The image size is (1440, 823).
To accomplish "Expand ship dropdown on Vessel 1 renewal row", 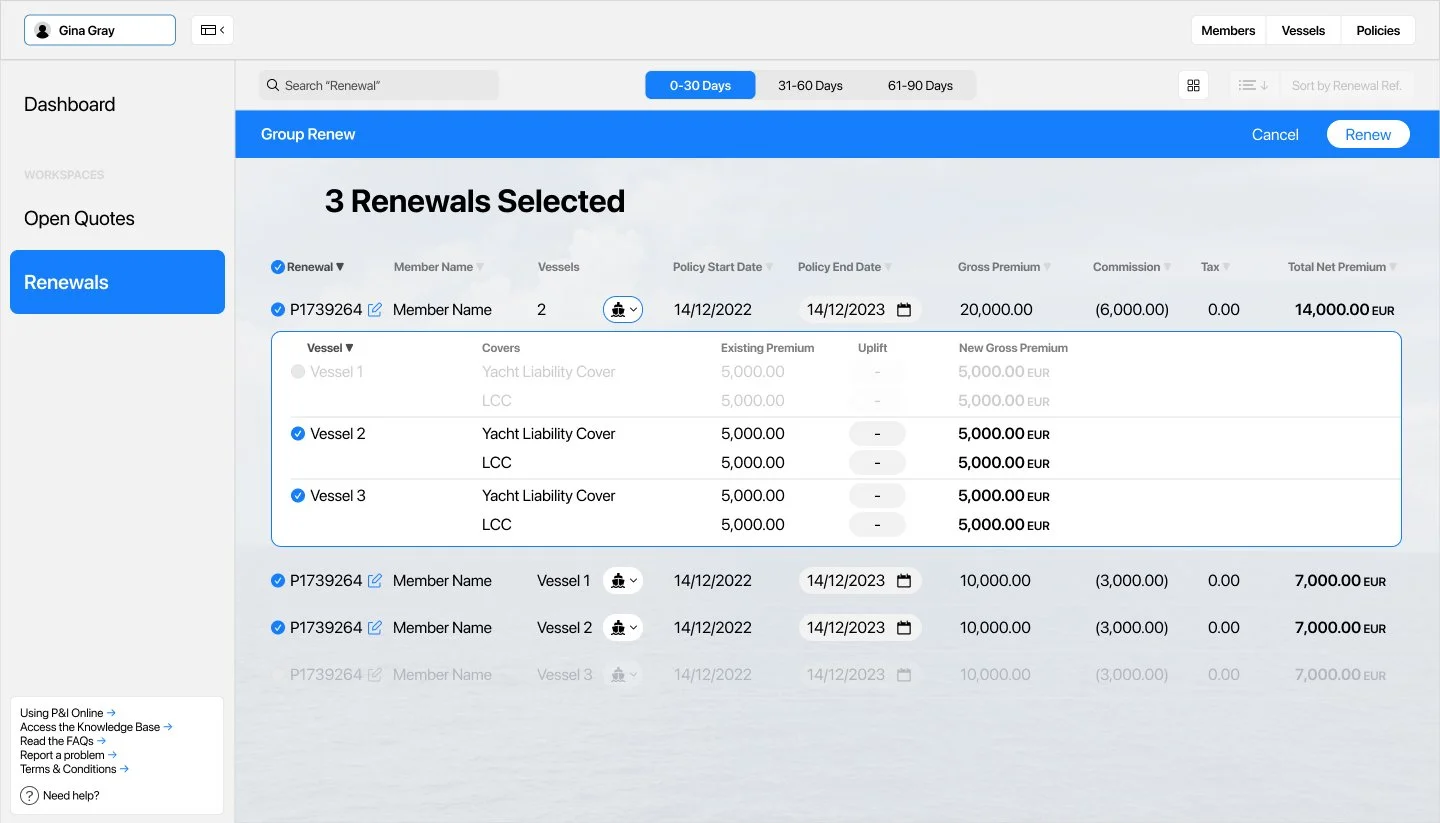I will pyautogui.click(x=623, y=581).
